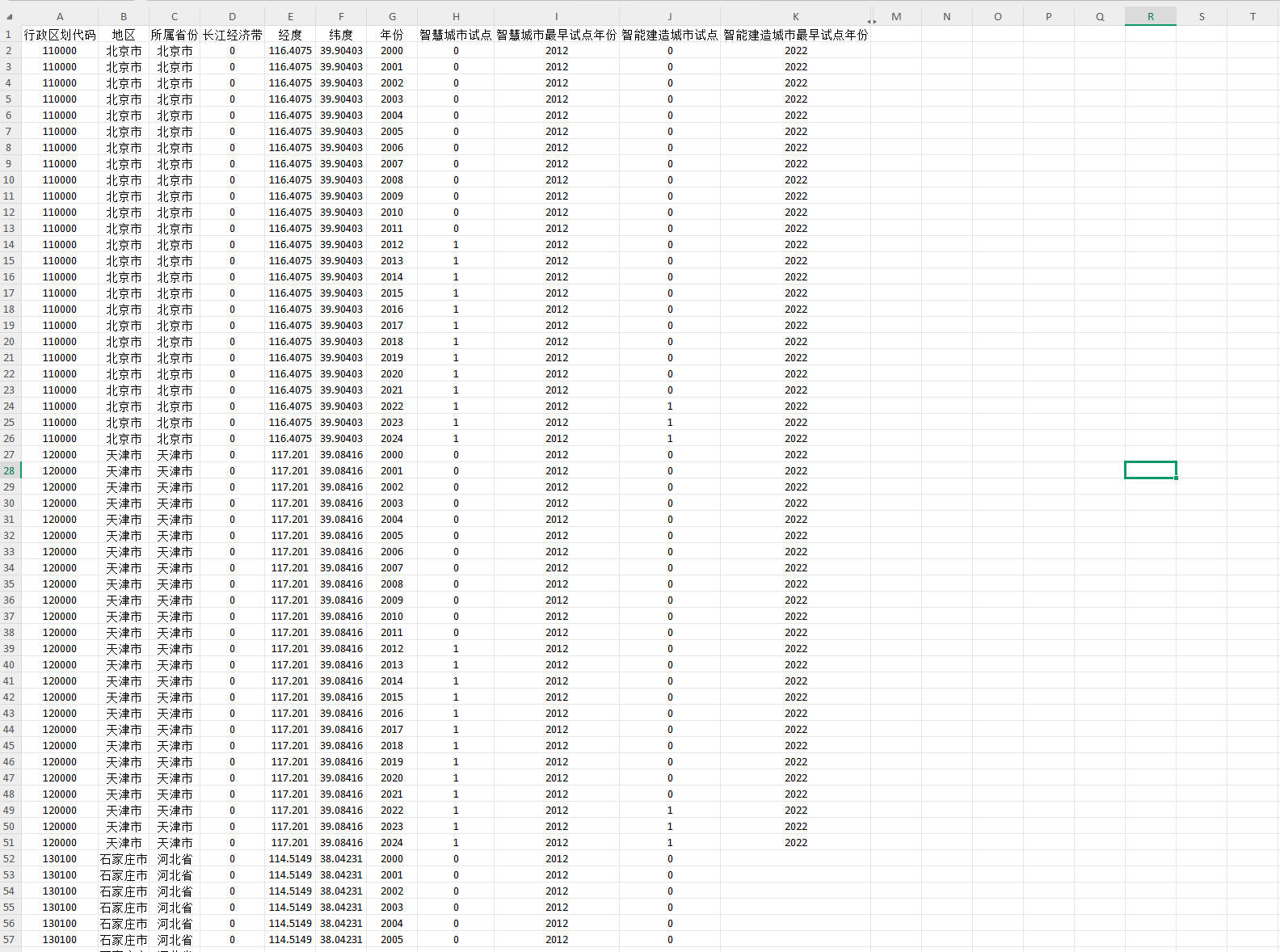Click the 行政区划代码 header cell
1280x952 pixels.
point(60,35)
